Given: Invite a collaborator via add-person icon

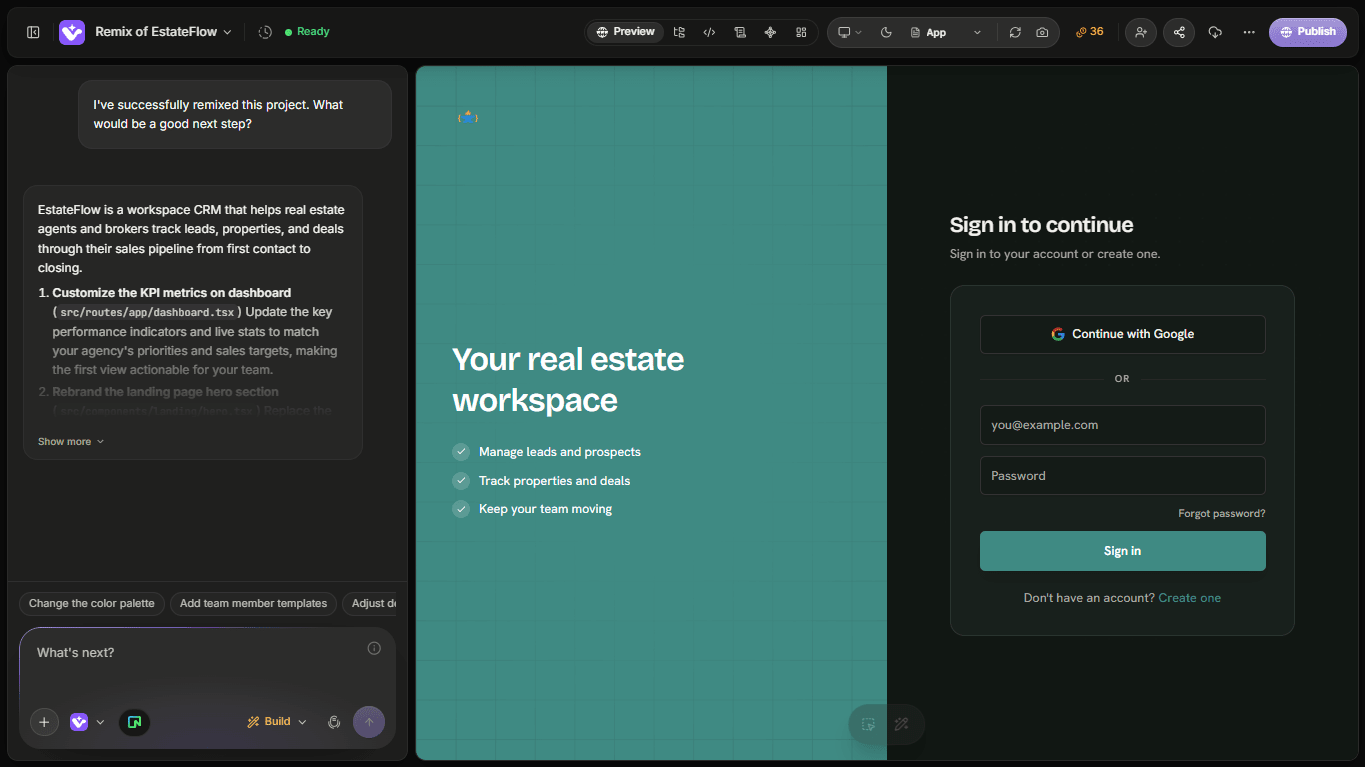Looking at the screenshot, I should point(1141,32).
